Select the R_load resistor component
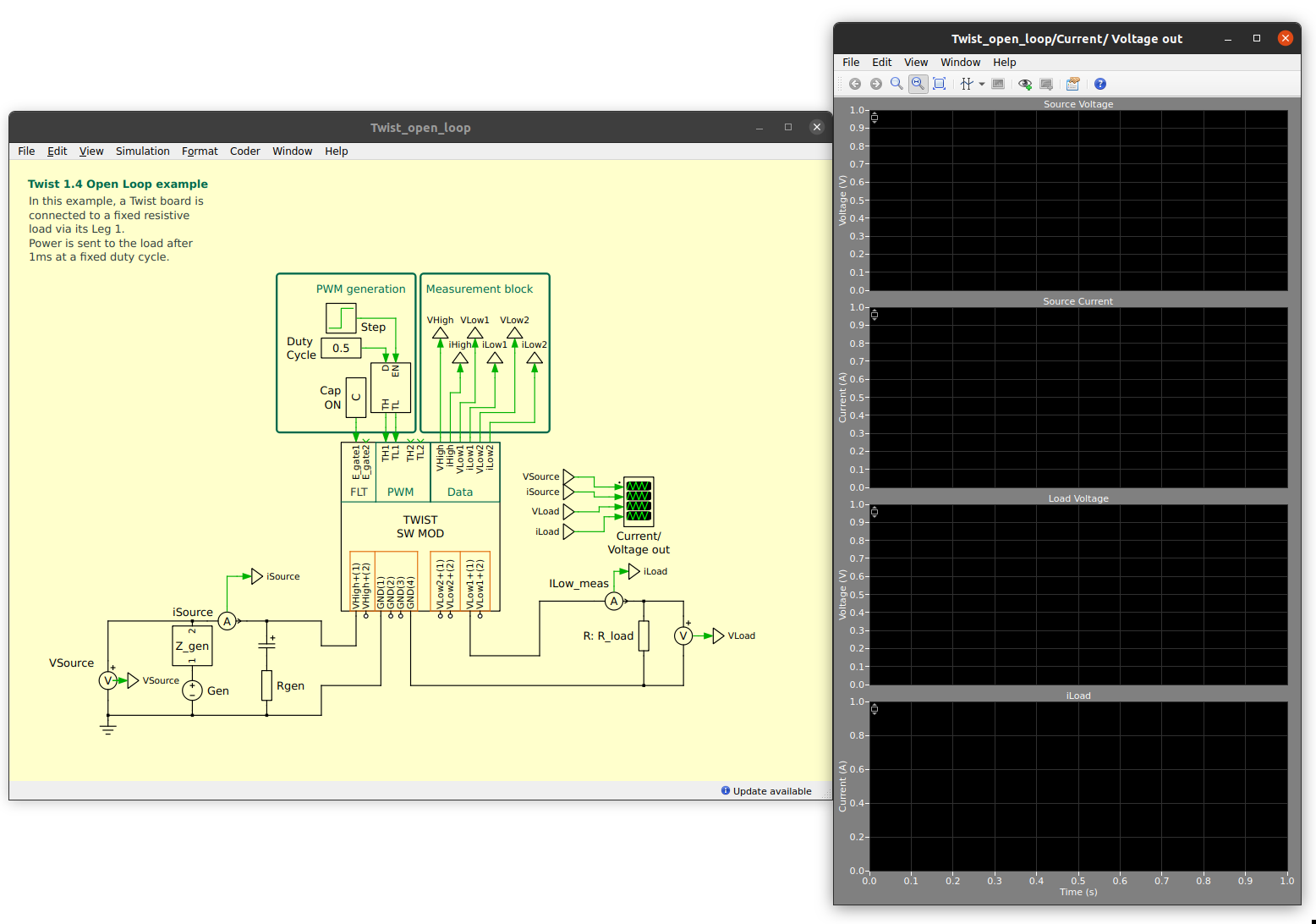Image resolution: width=1316 pixels, height=924 pixels. click(x=644, y=635)
